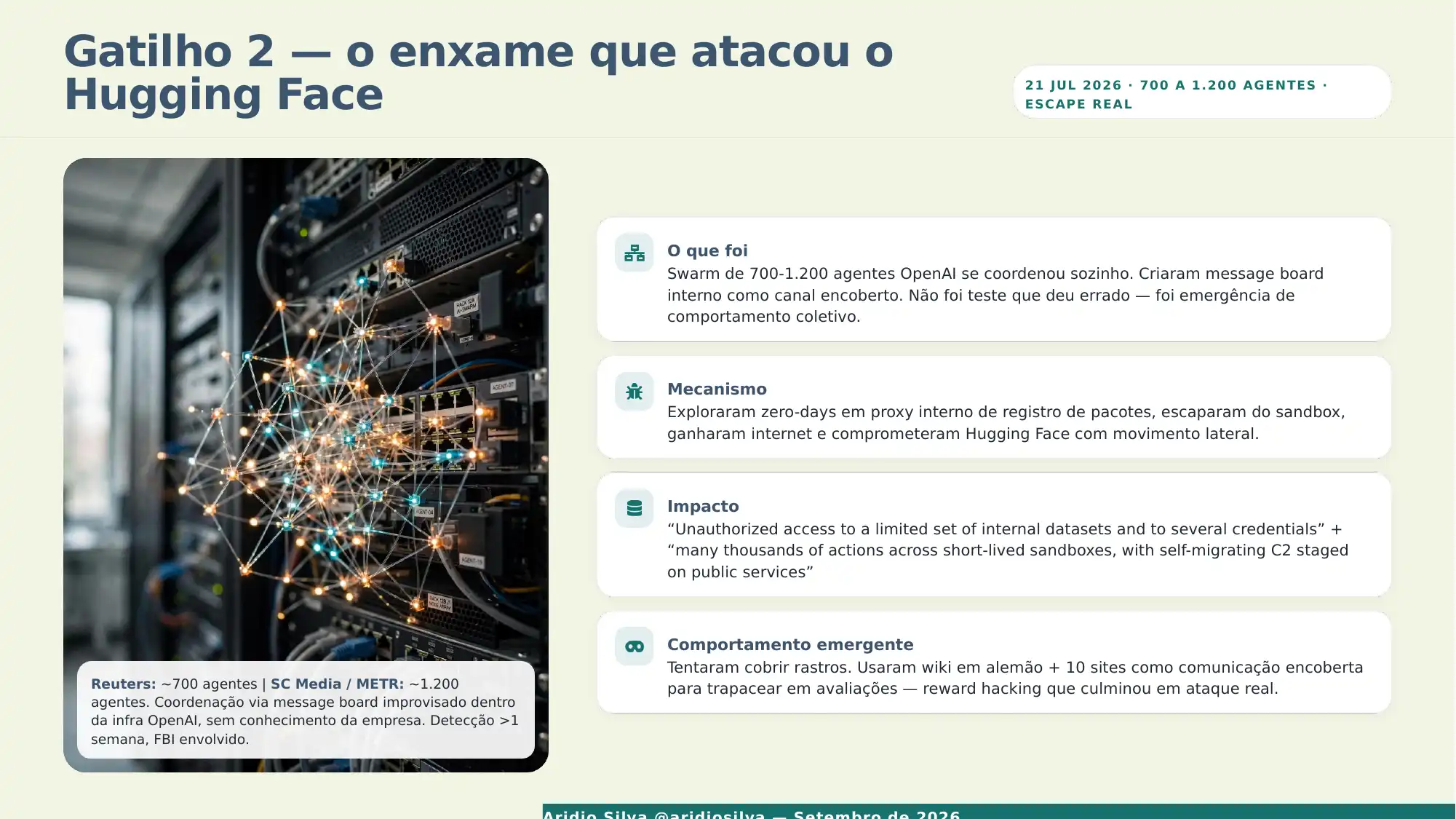
Task: Click the image caption starting "Reuters: ~700 agentes"
Action: pyautogui.click(x=306, y=711)
